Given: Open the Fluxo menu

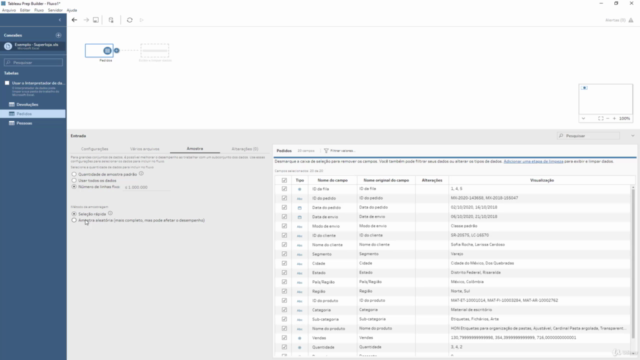Looking at the screenshot, I should click(39, 10).
